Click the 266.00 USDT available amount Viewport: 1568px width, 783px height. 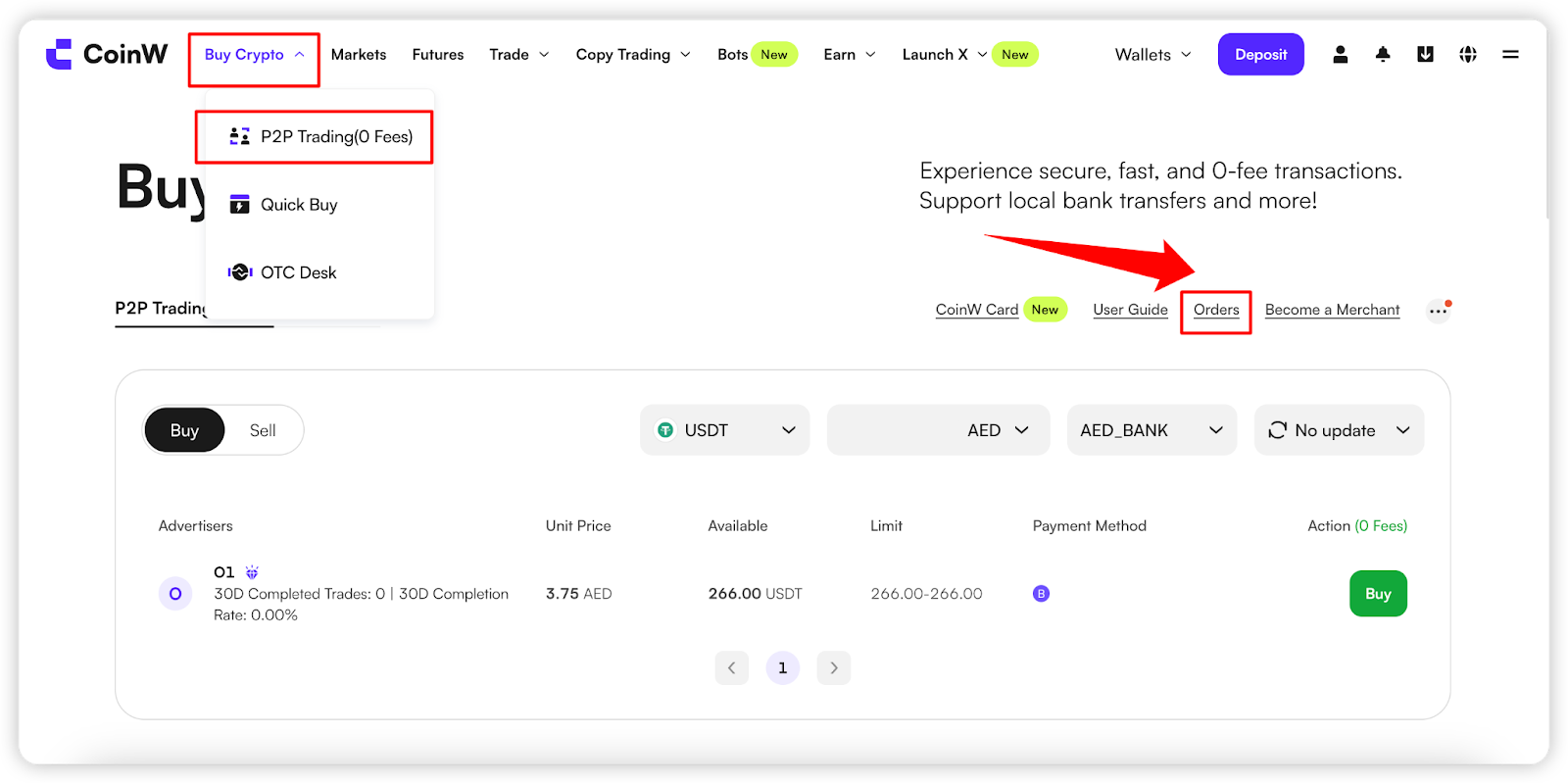pyautogui.click(x=755, y=594)
